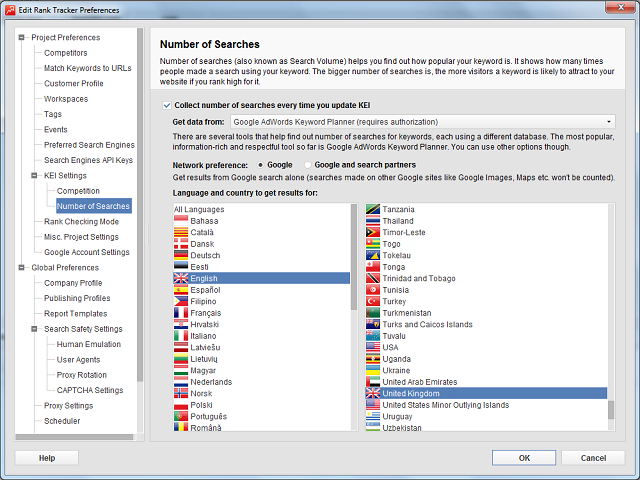
Task: Close the preferences dialog window
Action: coord(620,7)
